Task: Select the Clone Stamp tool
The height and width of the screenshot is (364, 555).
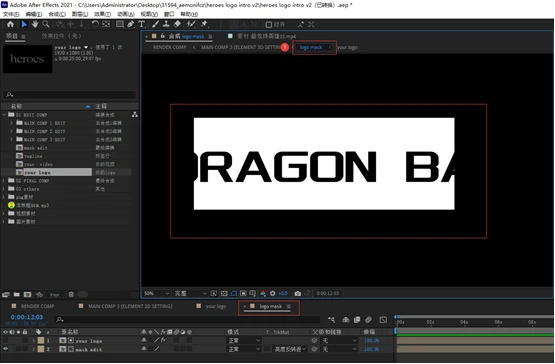Action: 166,24
